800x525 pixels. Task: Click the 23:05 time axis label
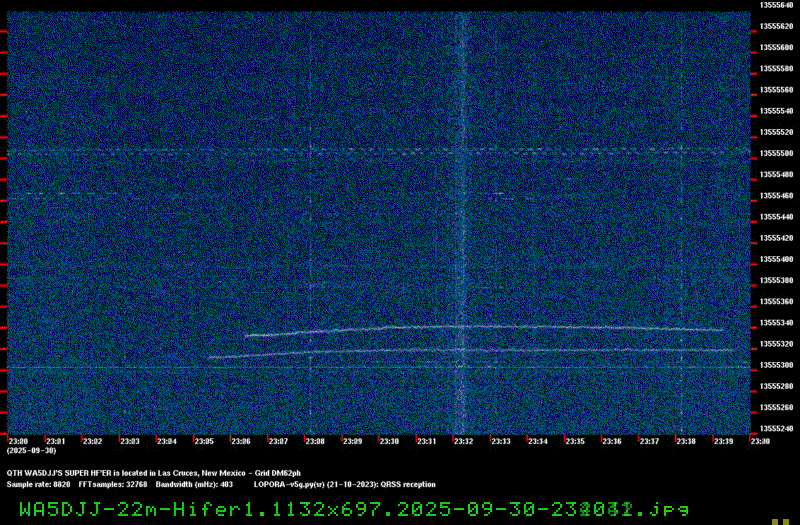204,441
